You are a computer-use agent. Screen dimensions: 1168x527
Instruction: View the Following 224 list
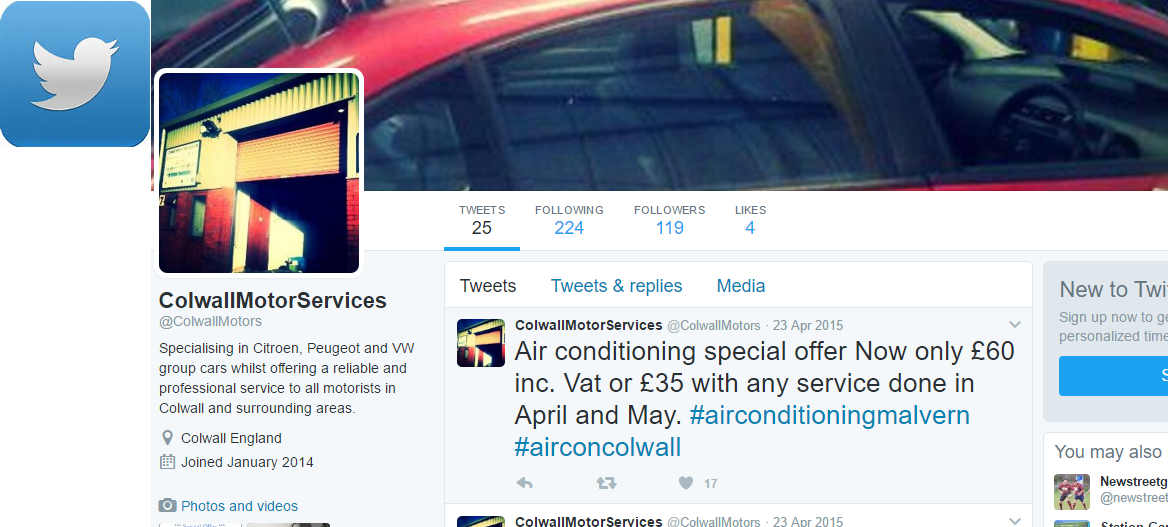(569, 220)
